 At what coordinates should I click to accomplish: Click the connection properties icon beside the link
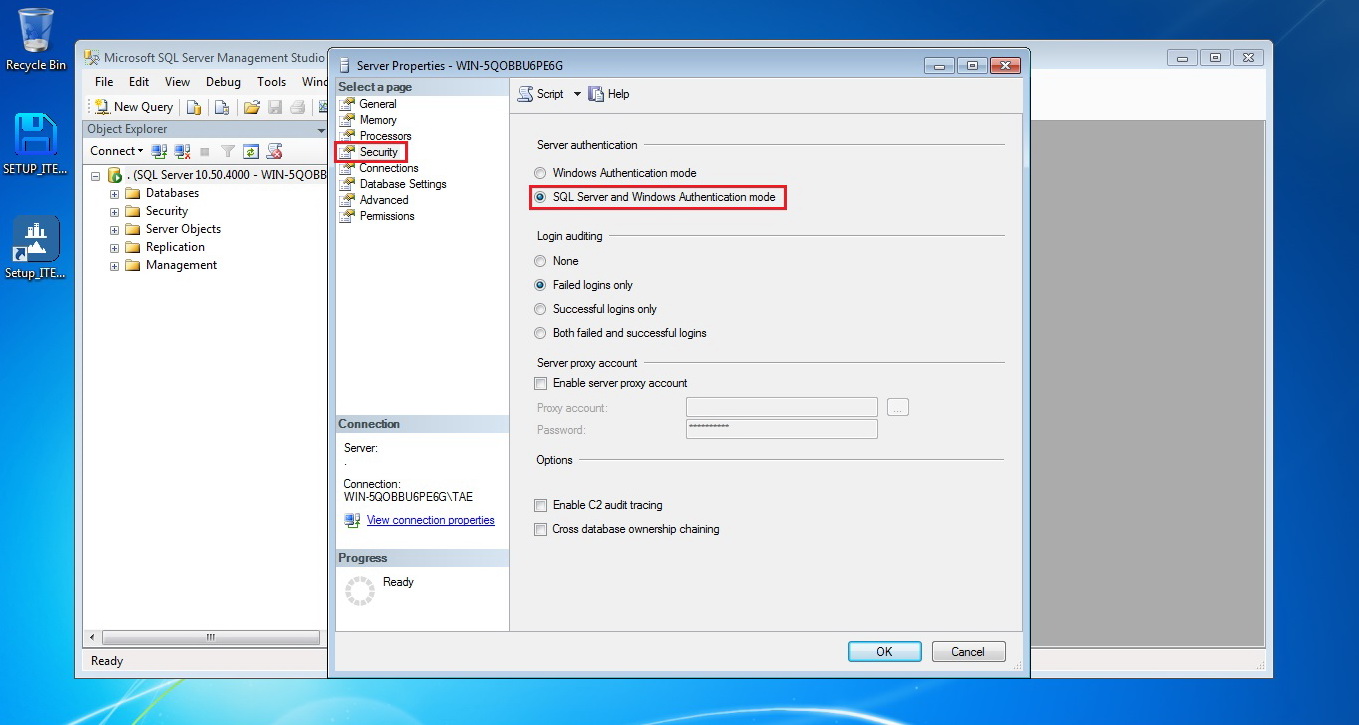pos(352,520)
